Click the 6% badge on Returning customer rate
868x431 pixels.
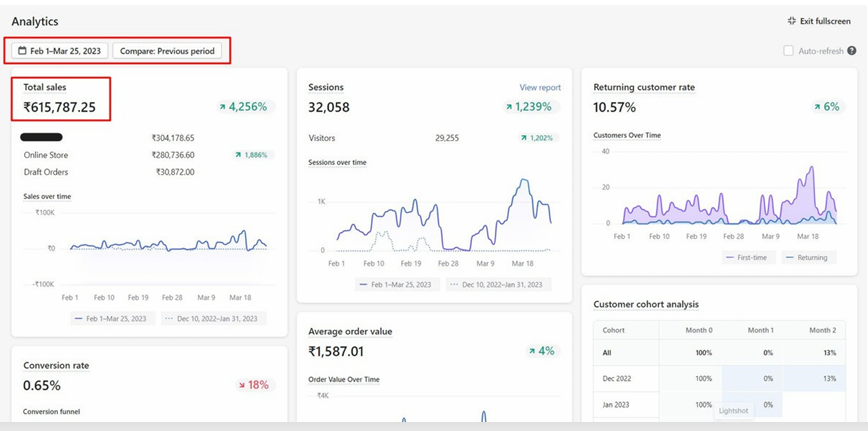pos(825,107)
